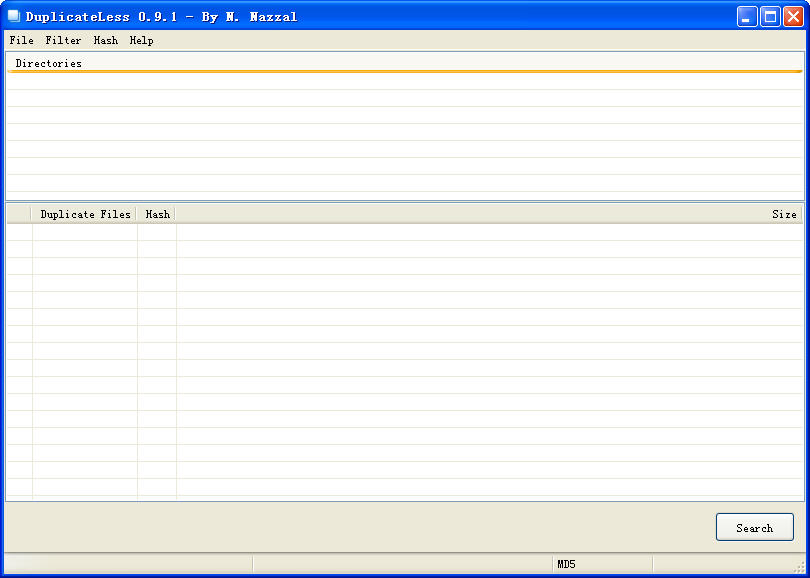Sort by the Size column header
The width and height of the screenshot is (810, 578).
click(x=490, y=214)
